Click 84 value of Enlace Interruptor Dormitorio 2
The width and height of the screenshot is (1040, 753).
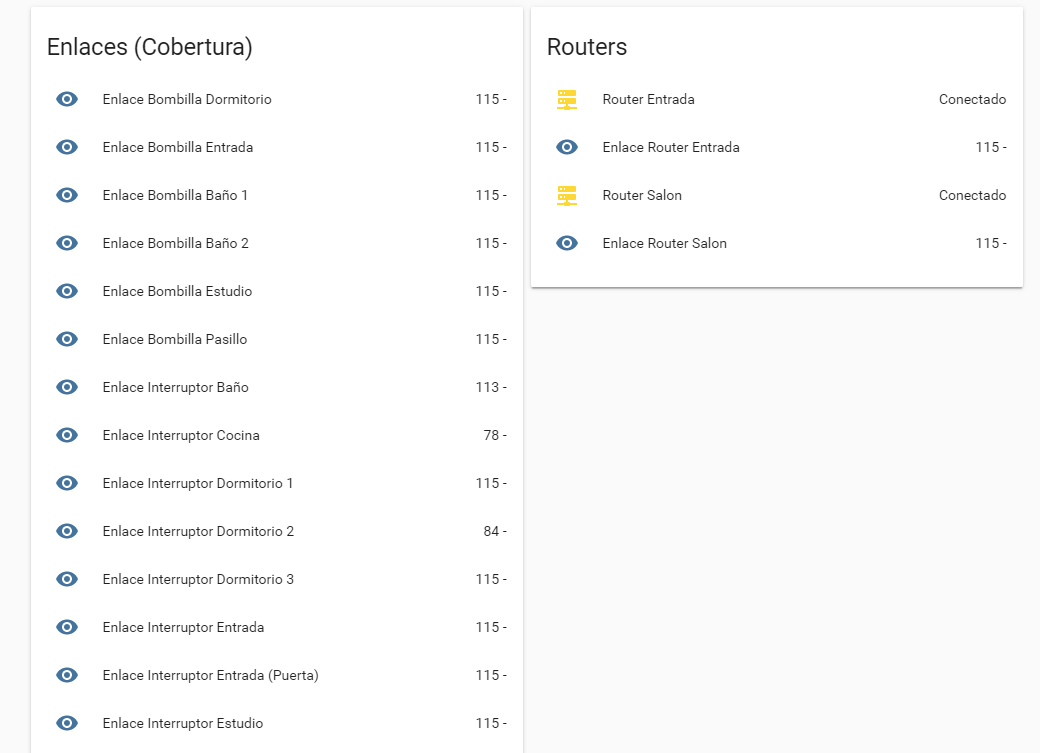pyautogui.click(x=495, y=531)
